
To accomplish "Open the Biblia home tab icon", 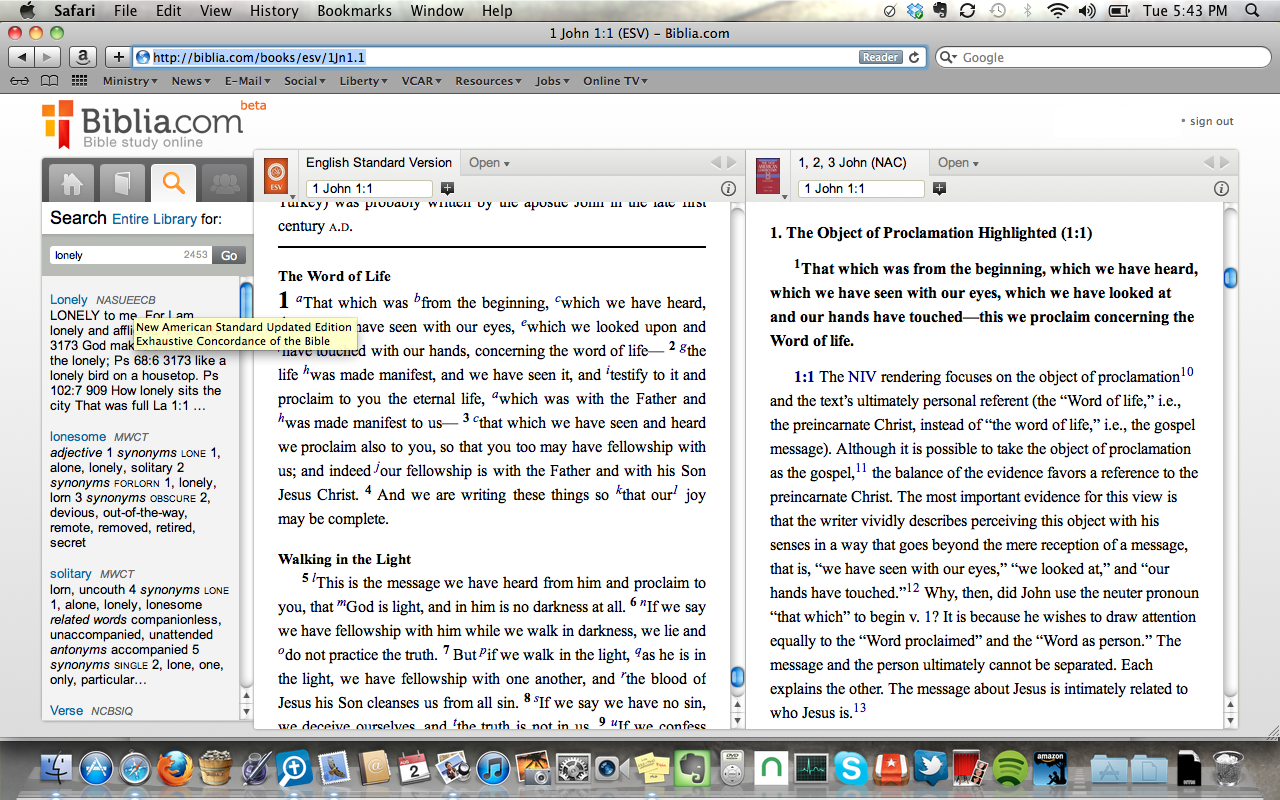I will [72, 183].
